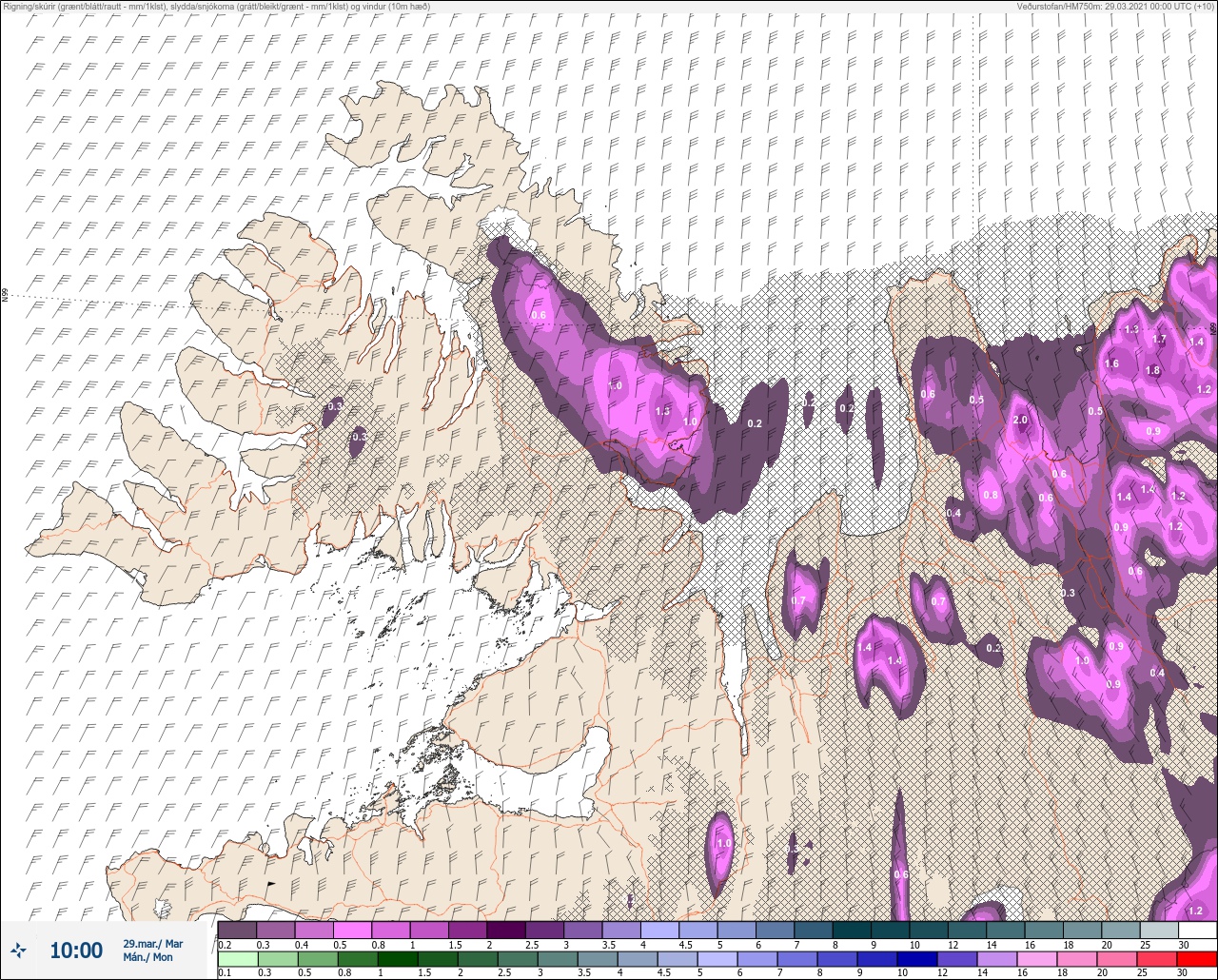This screenshot has width=1218, height=980.
Task: Pick the upper legend swatch between 9 and 10
Action: click(890, 930)
